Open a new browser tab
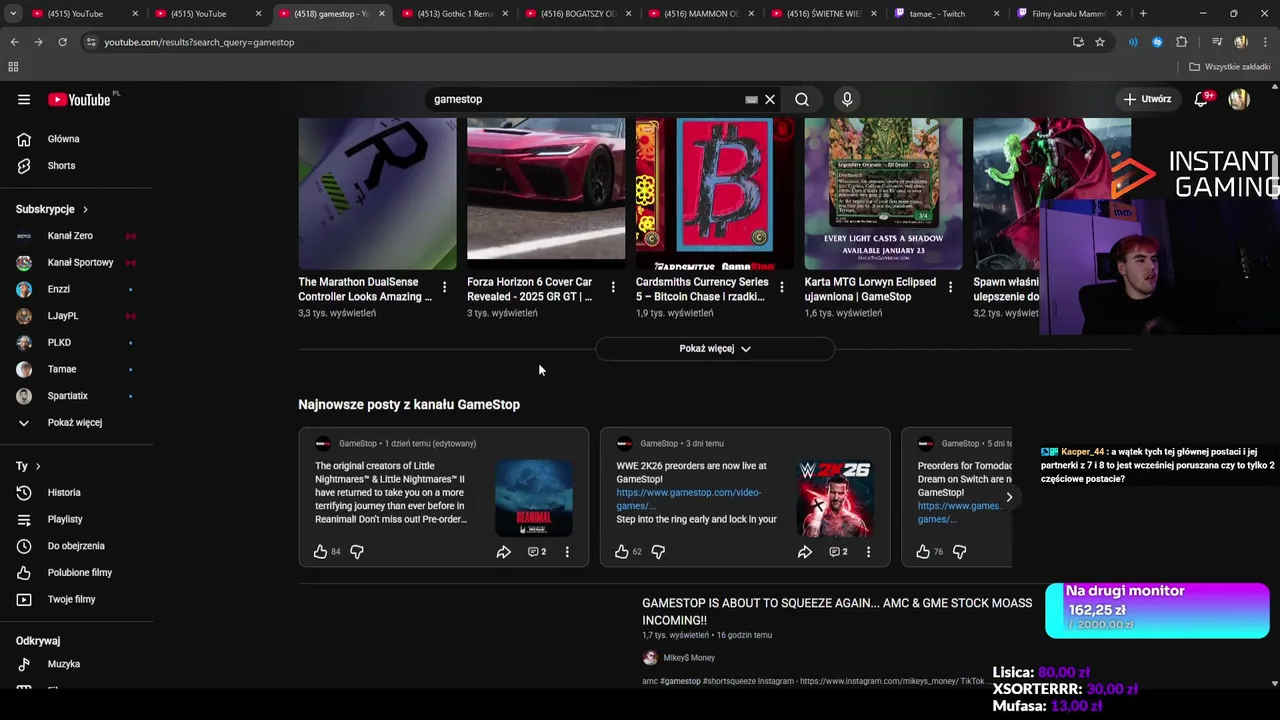Image resolution: width=1280 pixels, height=720 pixels. click(x=1143, y=14)
